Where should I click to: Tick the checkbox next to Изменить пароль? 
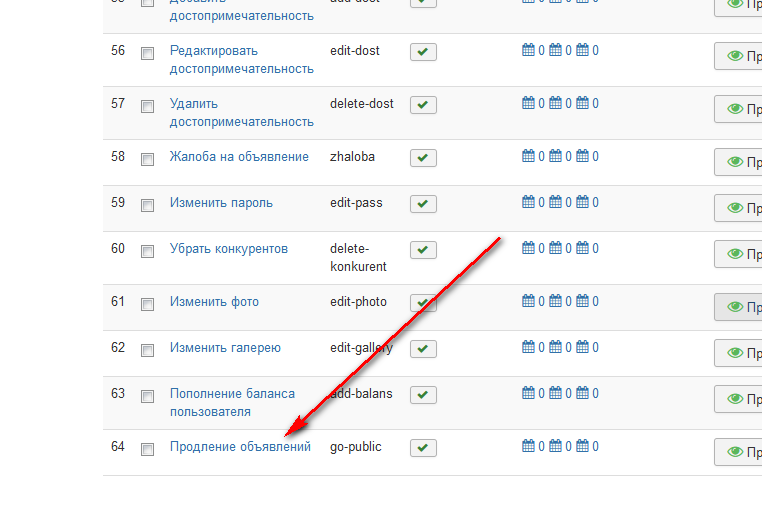[x=147, y=205]
